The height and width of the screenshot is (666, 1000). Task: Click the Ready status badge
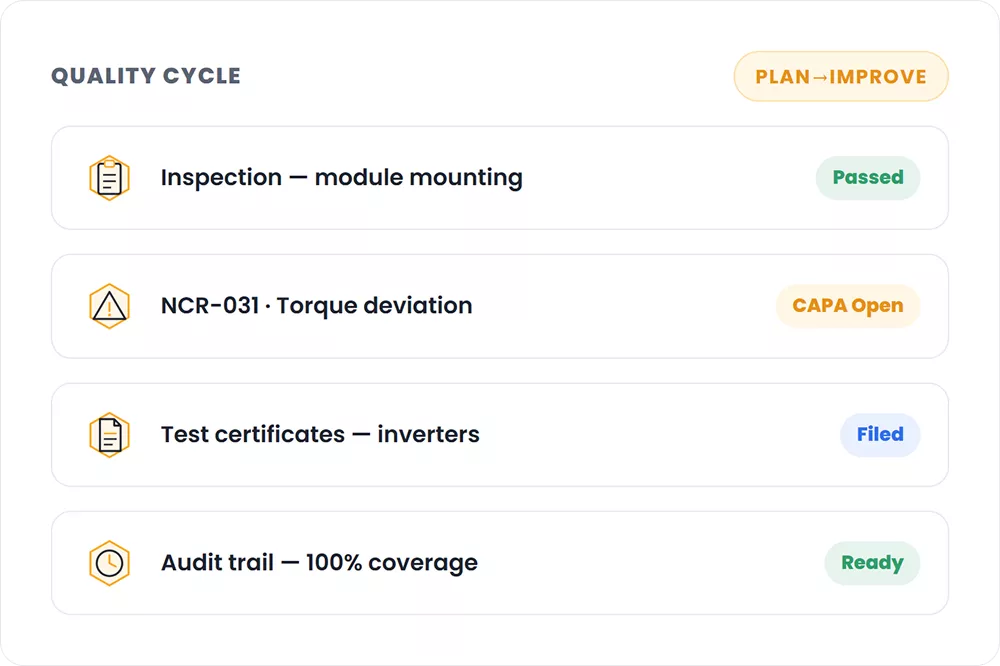click(872, 563)
